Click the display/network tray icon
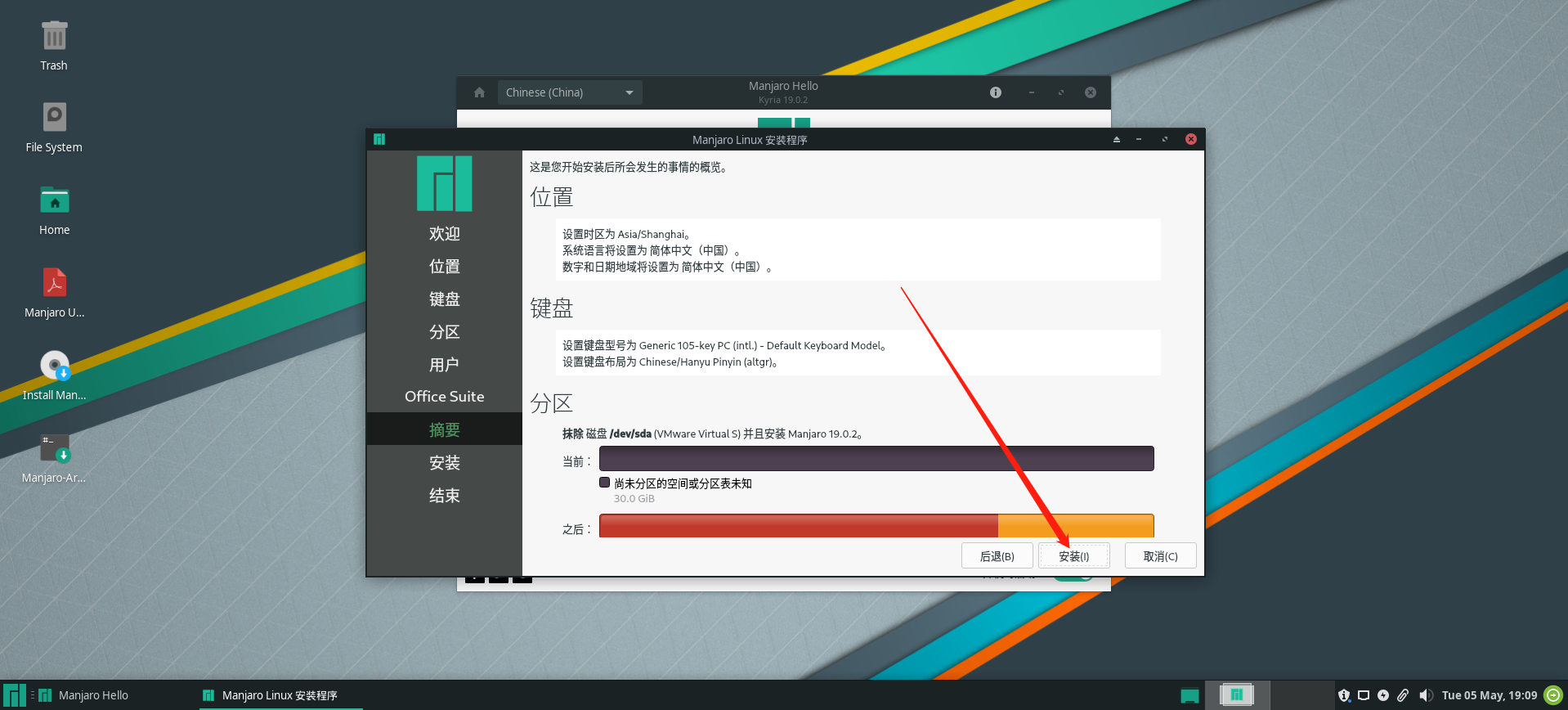The height and width of the screenshot is (710, 1568). coord(1364,695)
